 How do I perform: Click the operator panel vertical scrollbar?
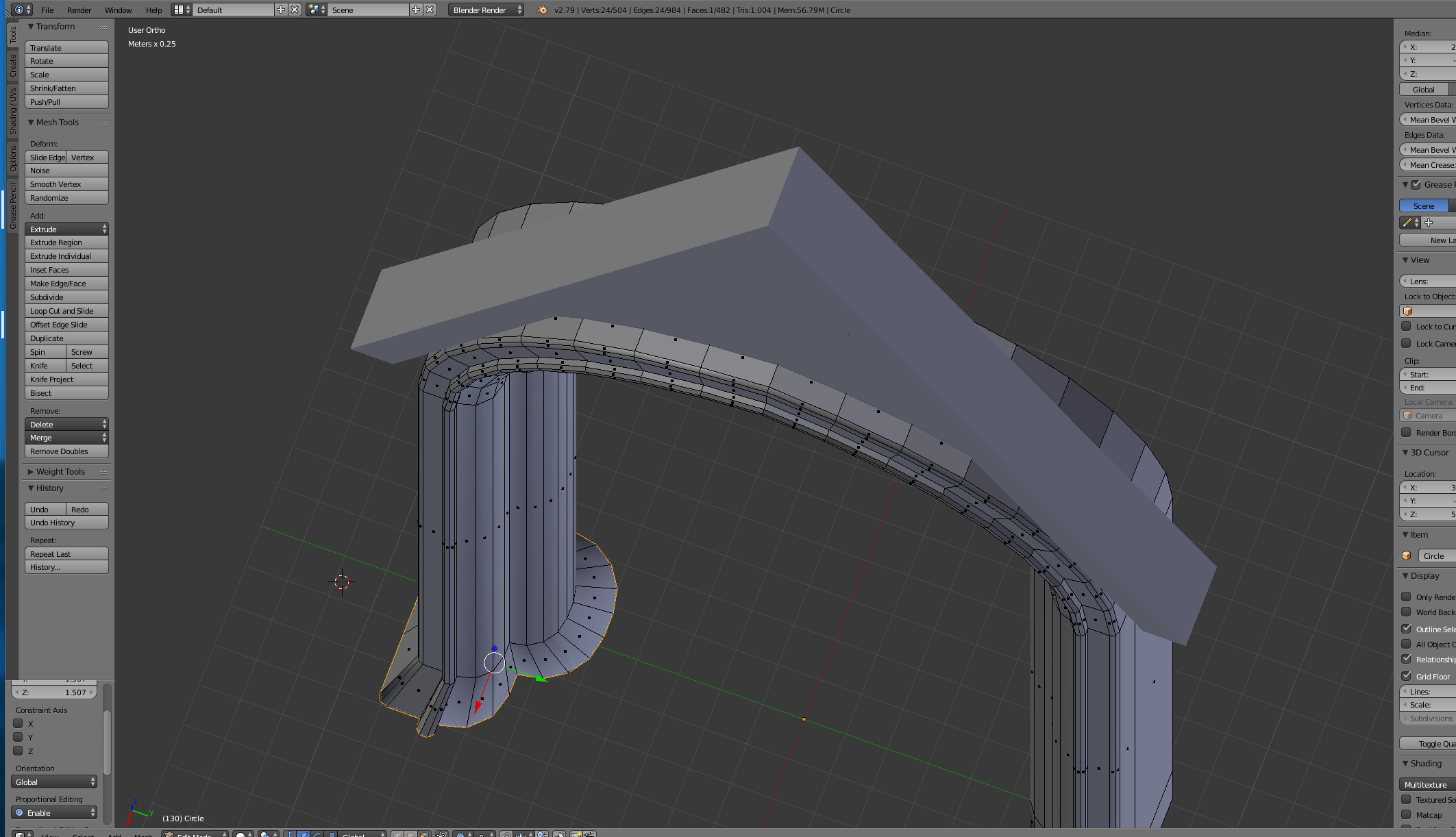pyautogui.click(x=107, y=743)
